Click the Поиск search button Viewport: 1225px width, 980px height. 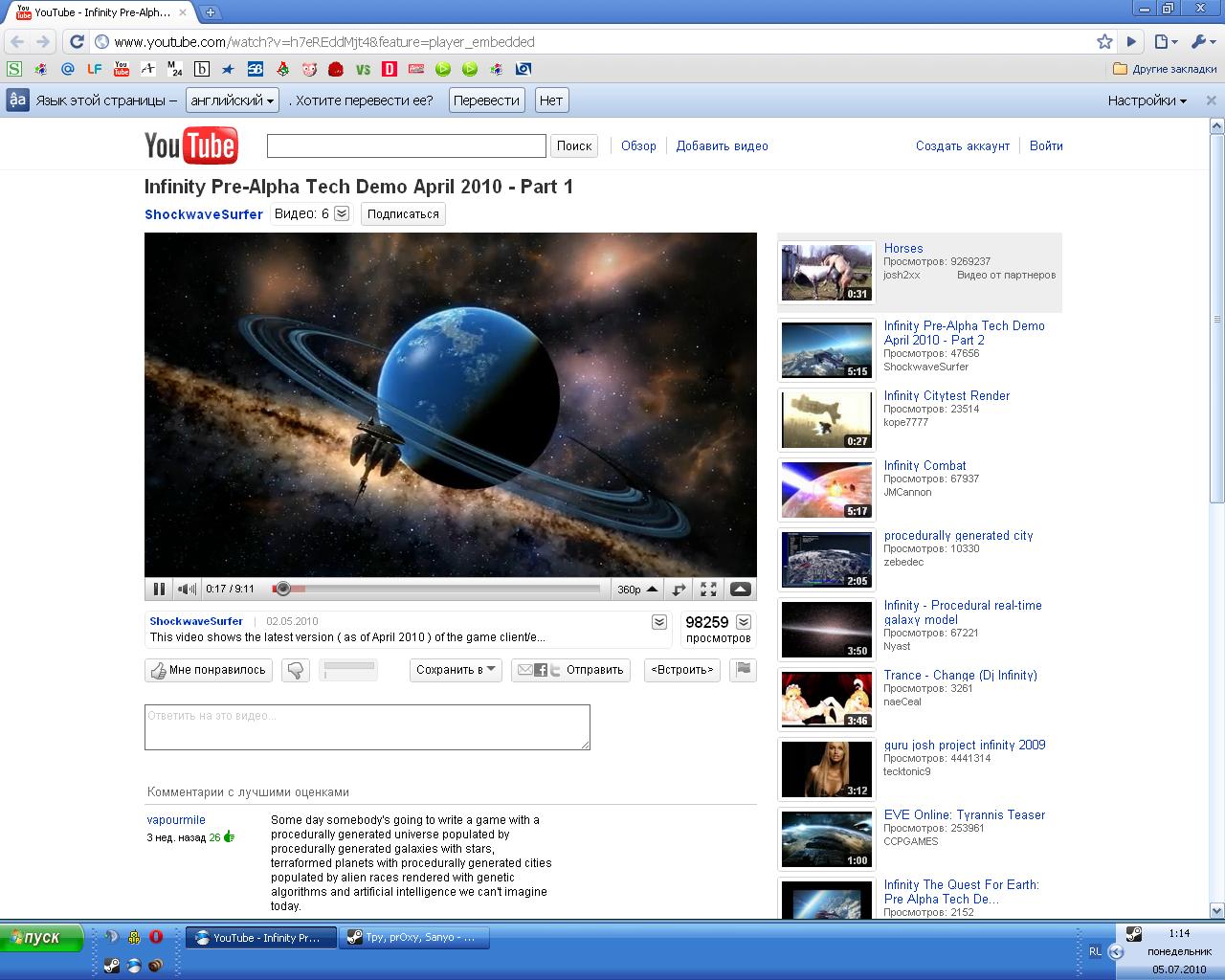[x=574, y=145]
